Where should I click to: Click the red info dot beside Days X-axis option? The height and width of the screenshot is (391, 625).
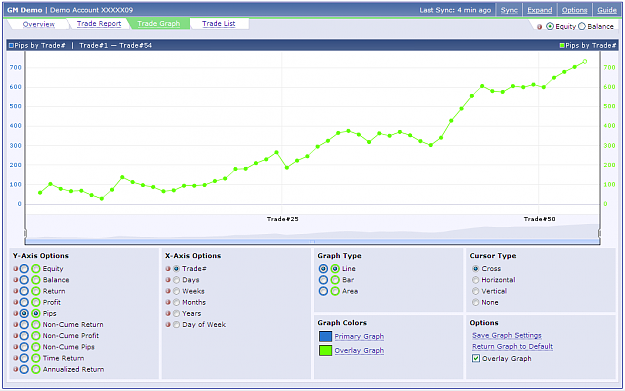pos(168,280)
